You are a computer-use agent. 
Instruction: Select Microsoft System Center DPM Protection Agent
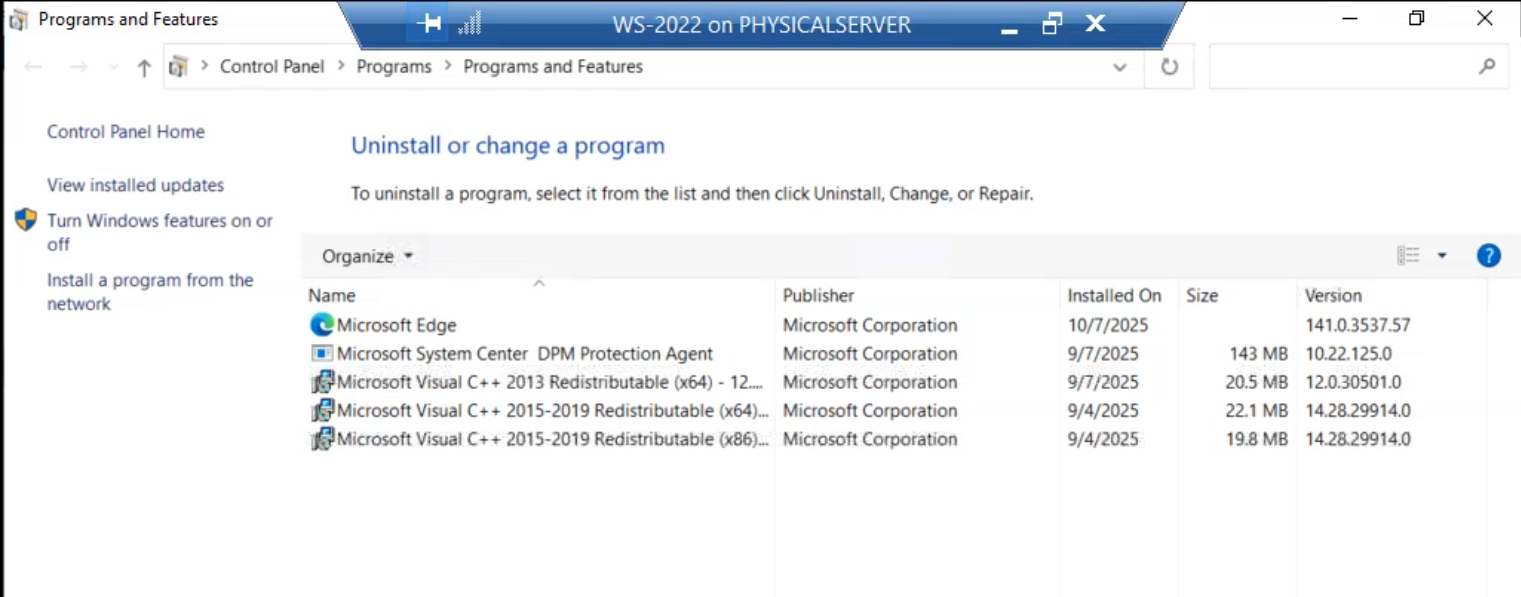pos(525,353)
